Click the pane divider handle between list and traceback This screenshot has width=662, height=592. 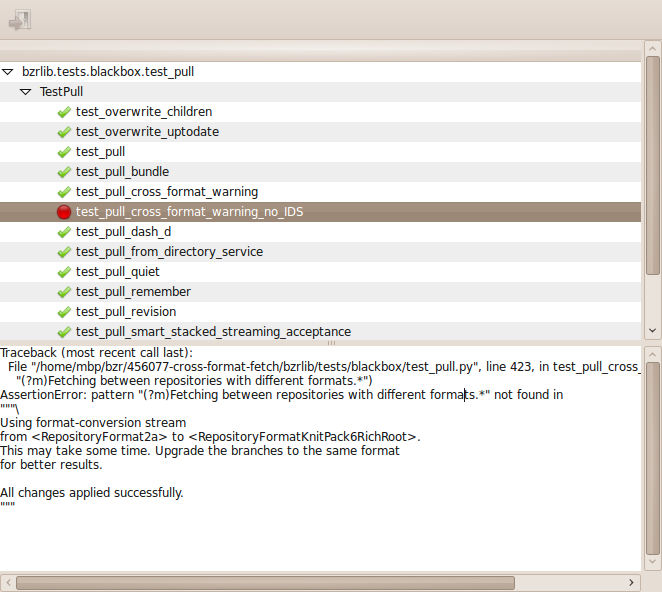[x=331, y=343]
